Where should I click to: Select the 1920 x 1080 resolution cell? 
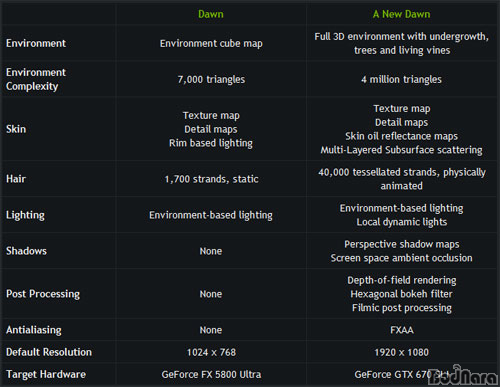(x=401, y=352)
